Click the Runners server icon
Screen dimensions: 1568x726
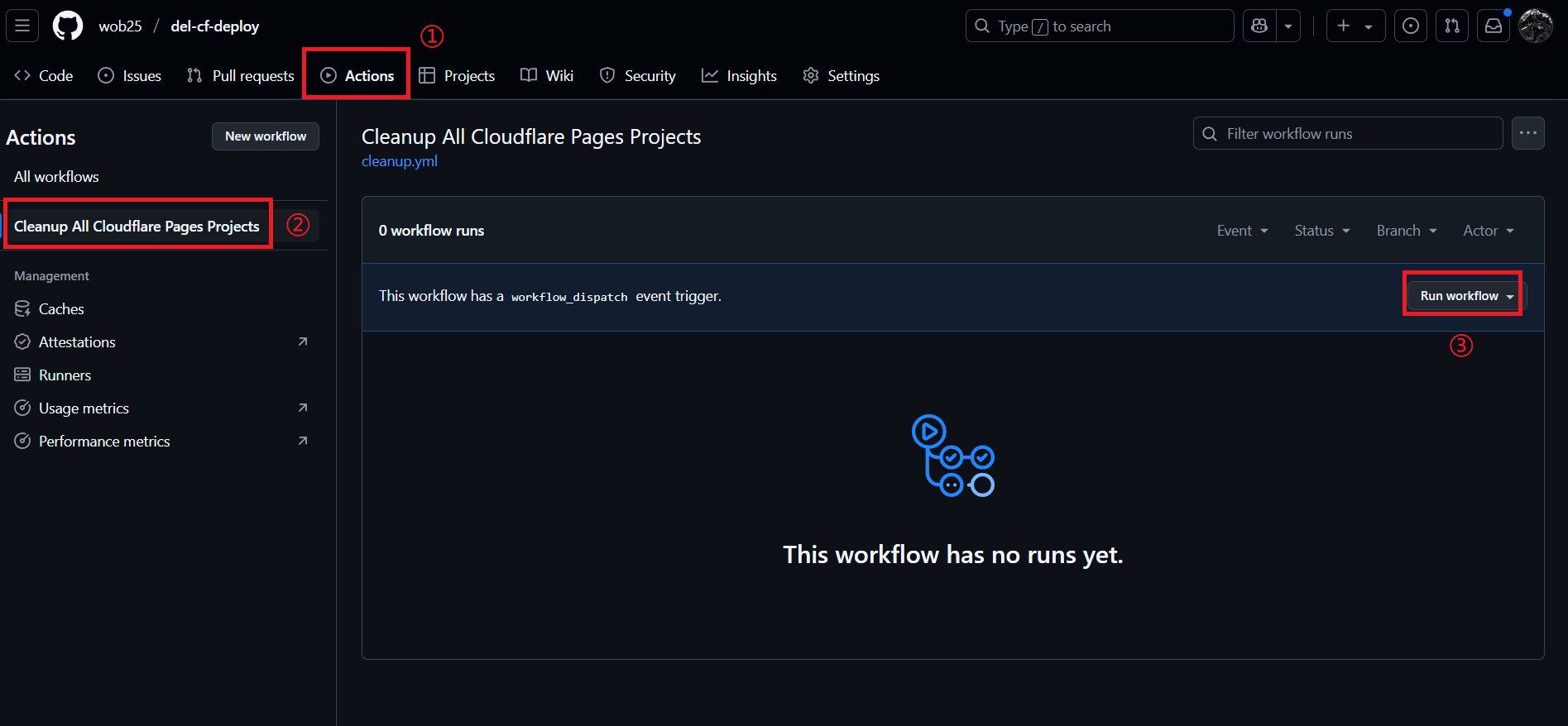tap(22, 375)
